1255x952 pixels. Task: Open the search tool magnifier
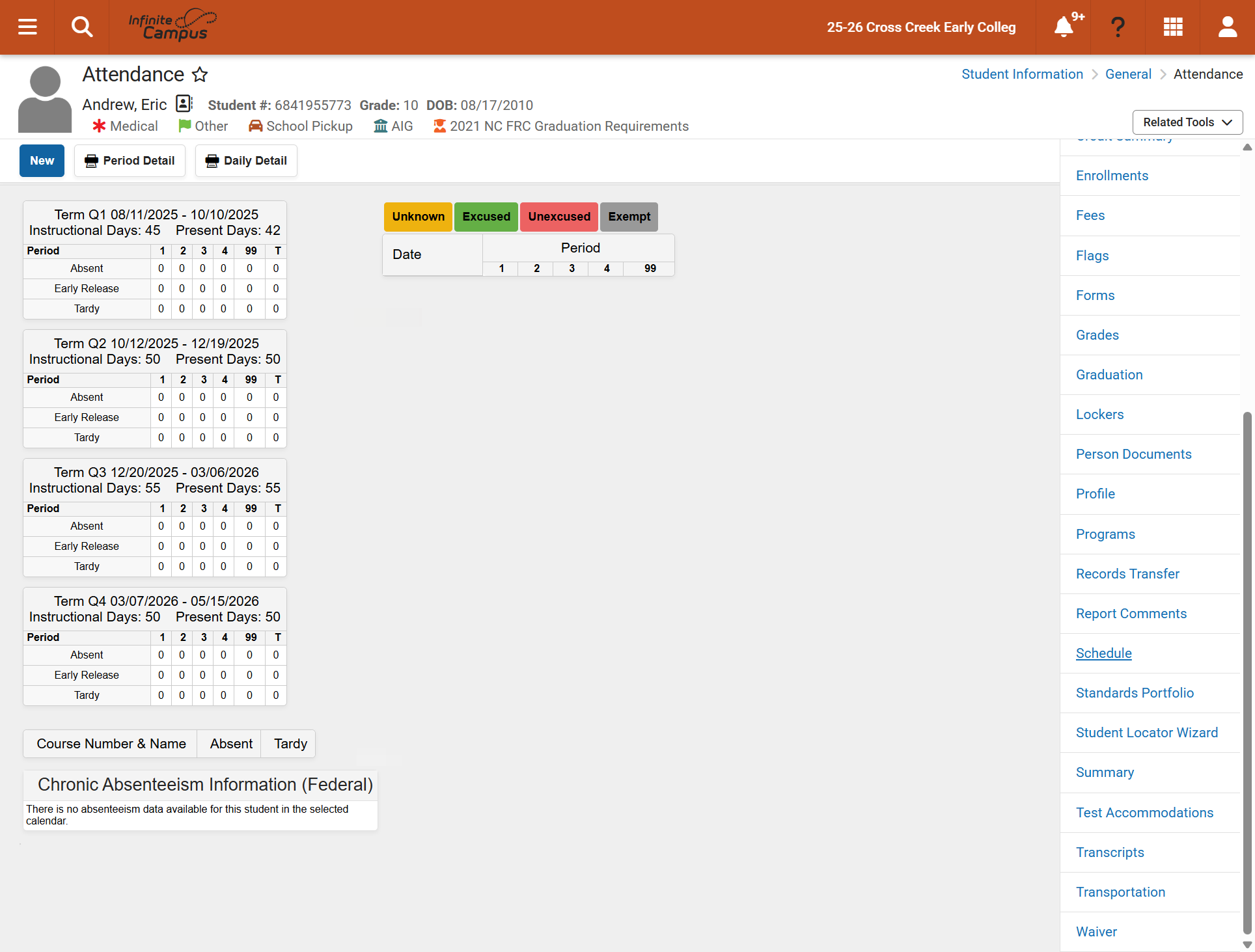82,27
